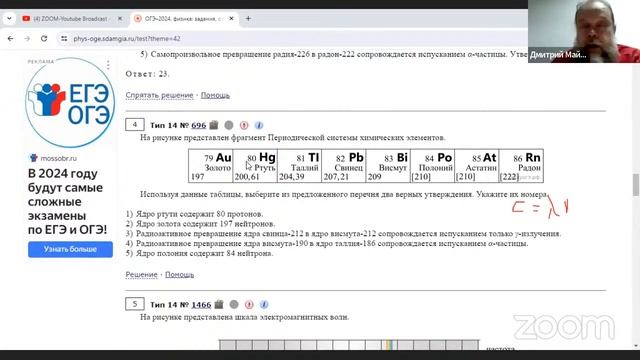Click the gray circle icon of task 696
Image resolution: width=640 pixels, height=360 pixels.
[229, 125]
